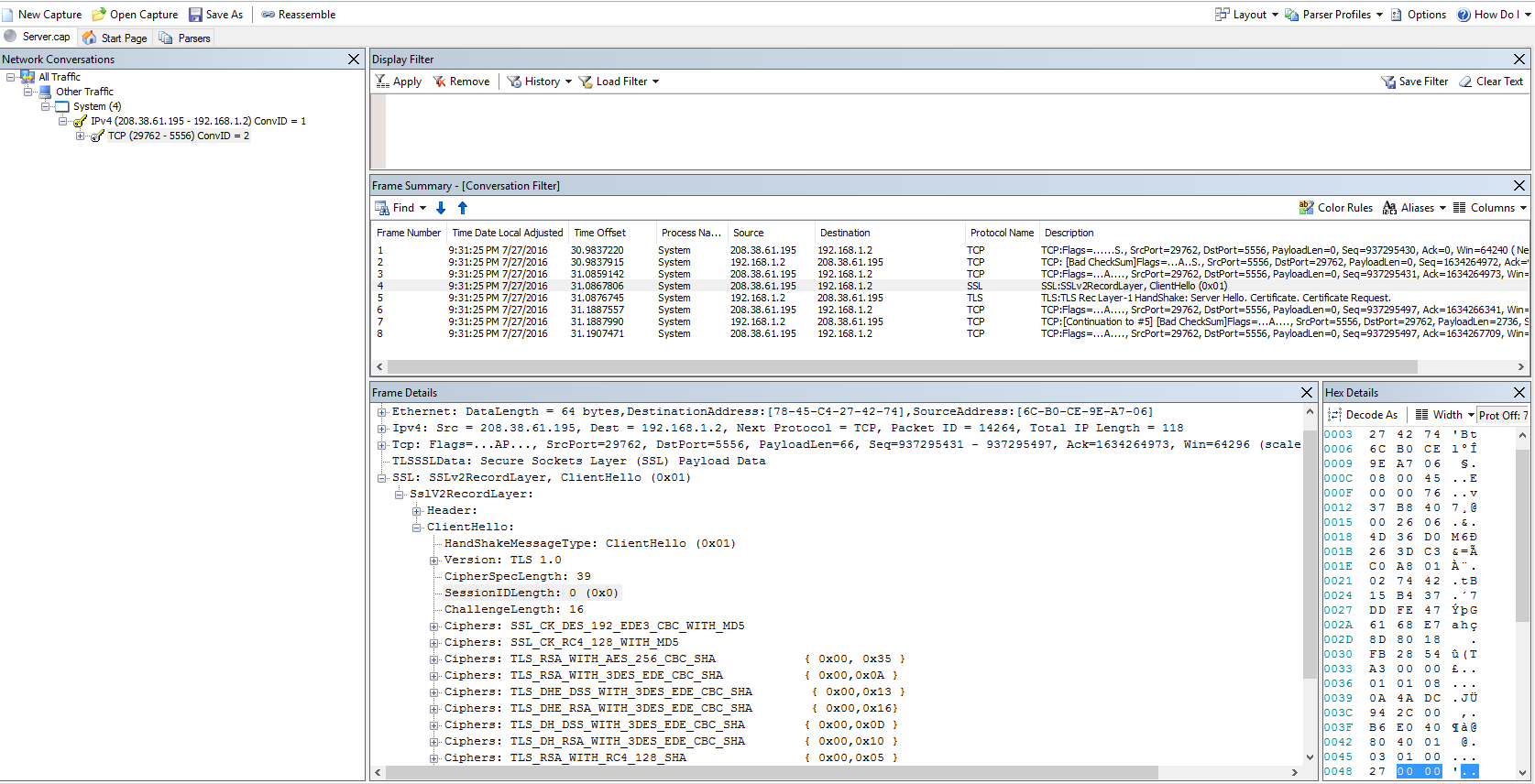Click the Save Filter button
The height and width of the screenshot is (784, 1535).
1415,82
